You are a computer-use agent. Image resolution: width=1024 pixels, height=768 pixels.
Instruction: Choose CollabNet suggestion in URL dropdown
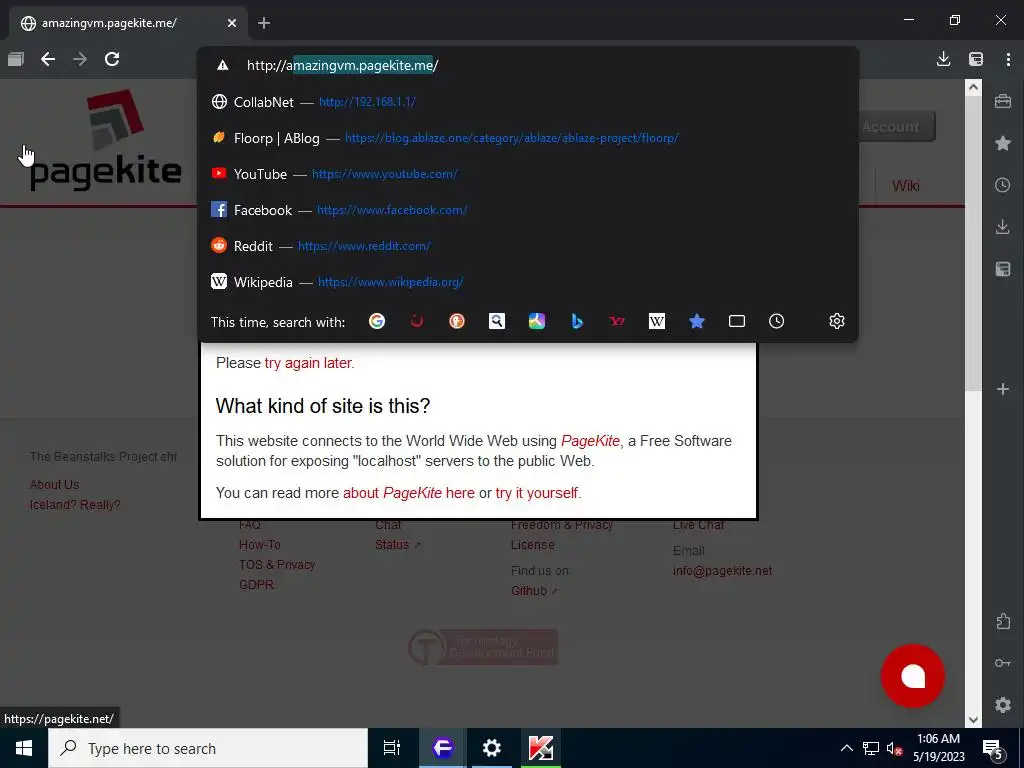pos(528,102)
